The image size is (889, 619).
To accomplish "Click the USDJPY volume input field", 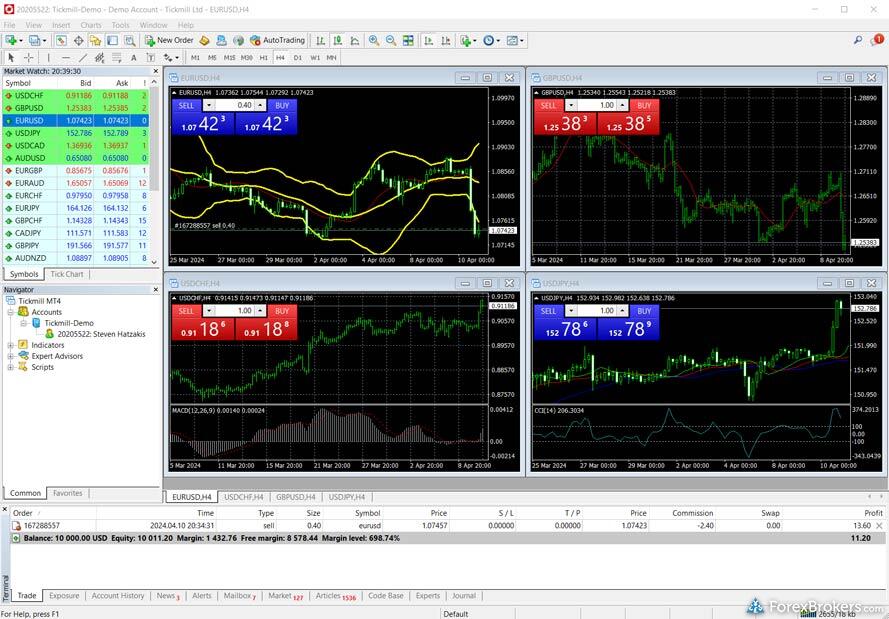I will [606, 311].
